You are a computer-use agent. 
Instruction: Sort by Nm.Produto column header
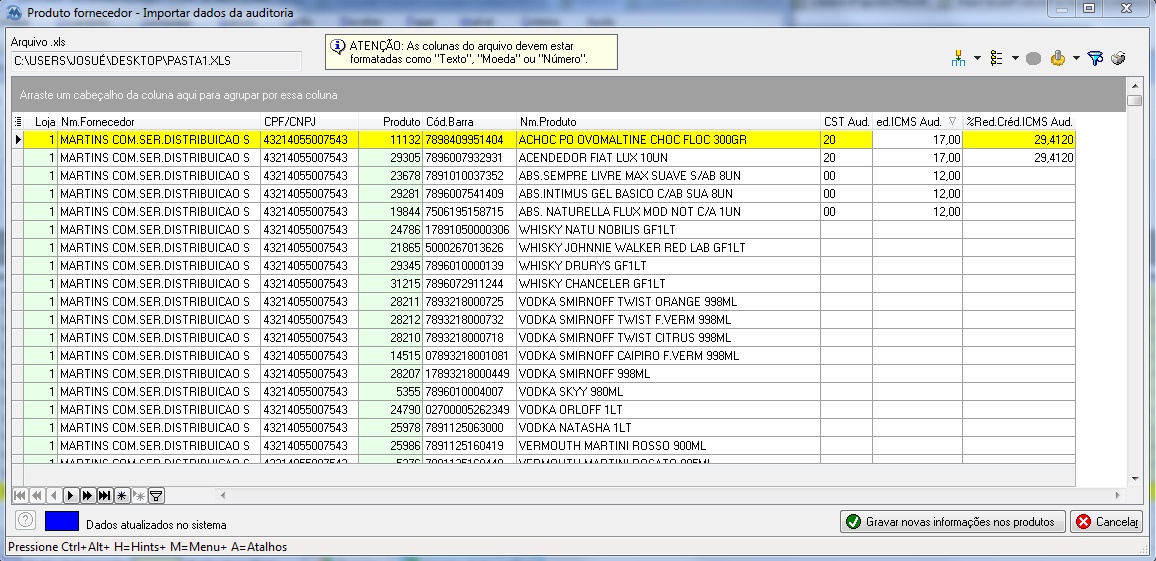[668, 122]
